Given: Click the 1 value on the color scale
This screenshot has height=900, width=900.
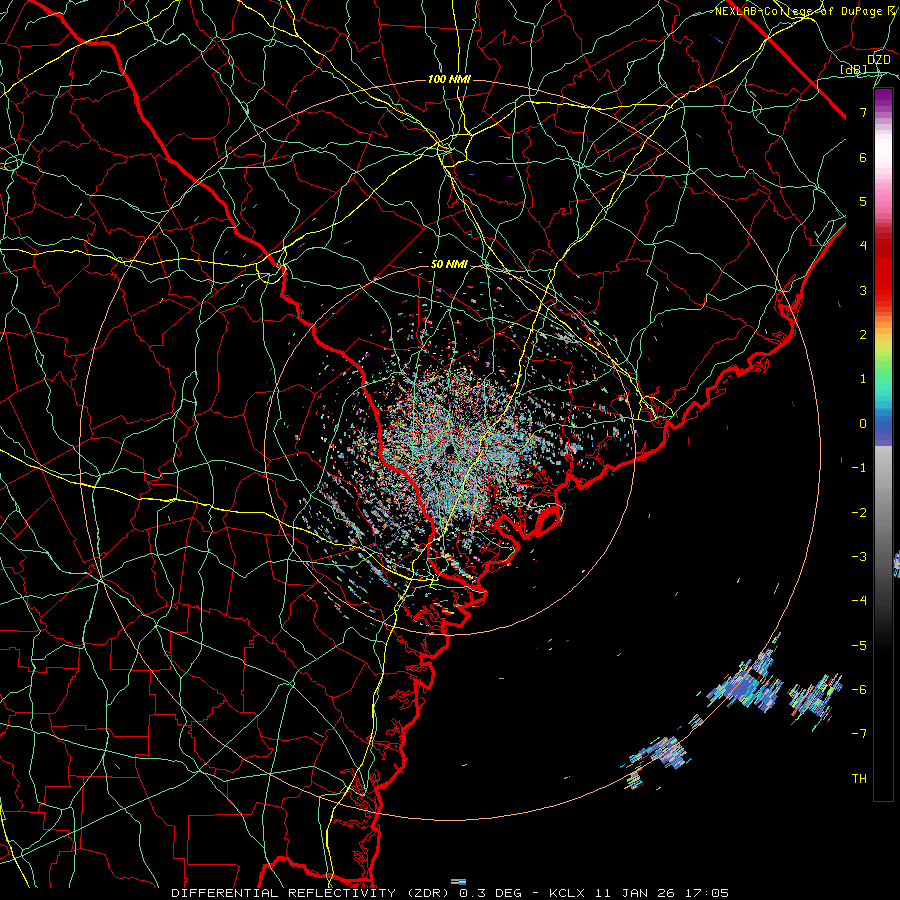Looking at the screenshot, I should 863,379.
